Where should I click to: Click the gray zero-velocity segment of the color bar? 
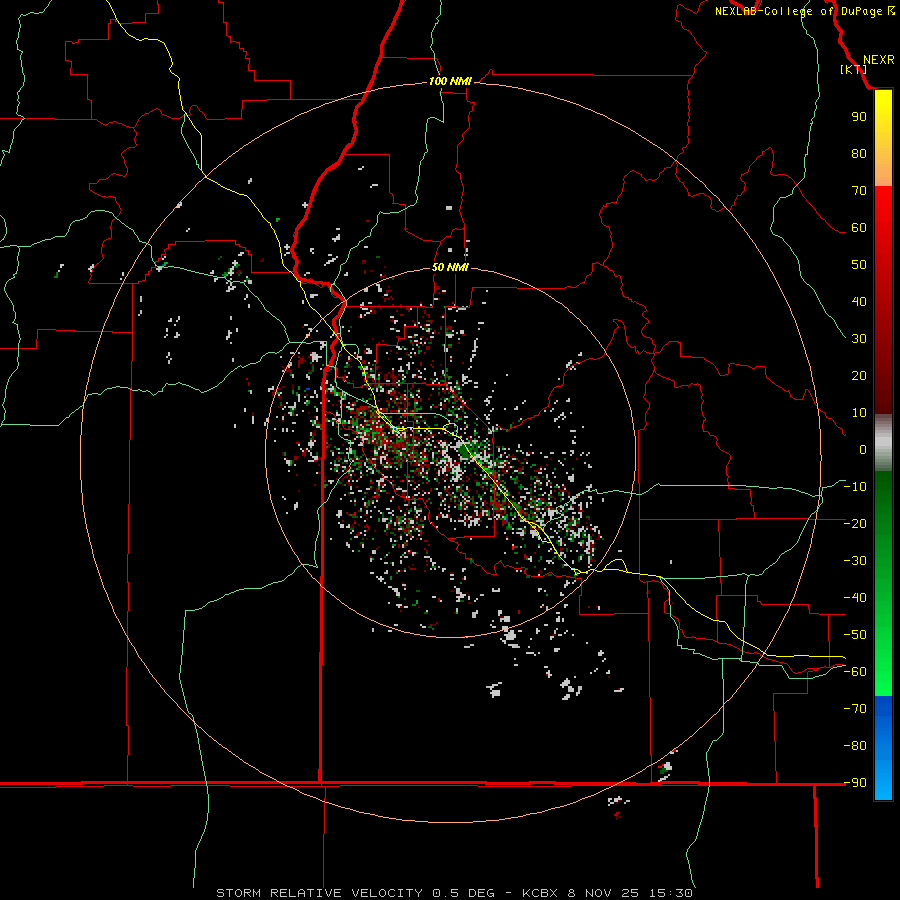[883, 443]
